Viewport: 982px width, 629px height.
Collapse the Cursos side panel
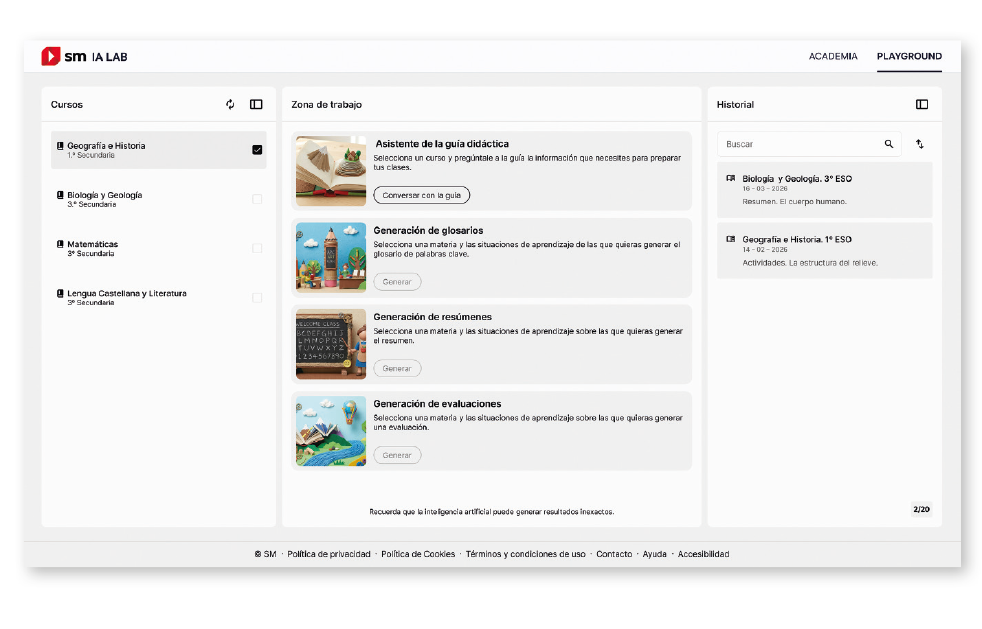256,104
